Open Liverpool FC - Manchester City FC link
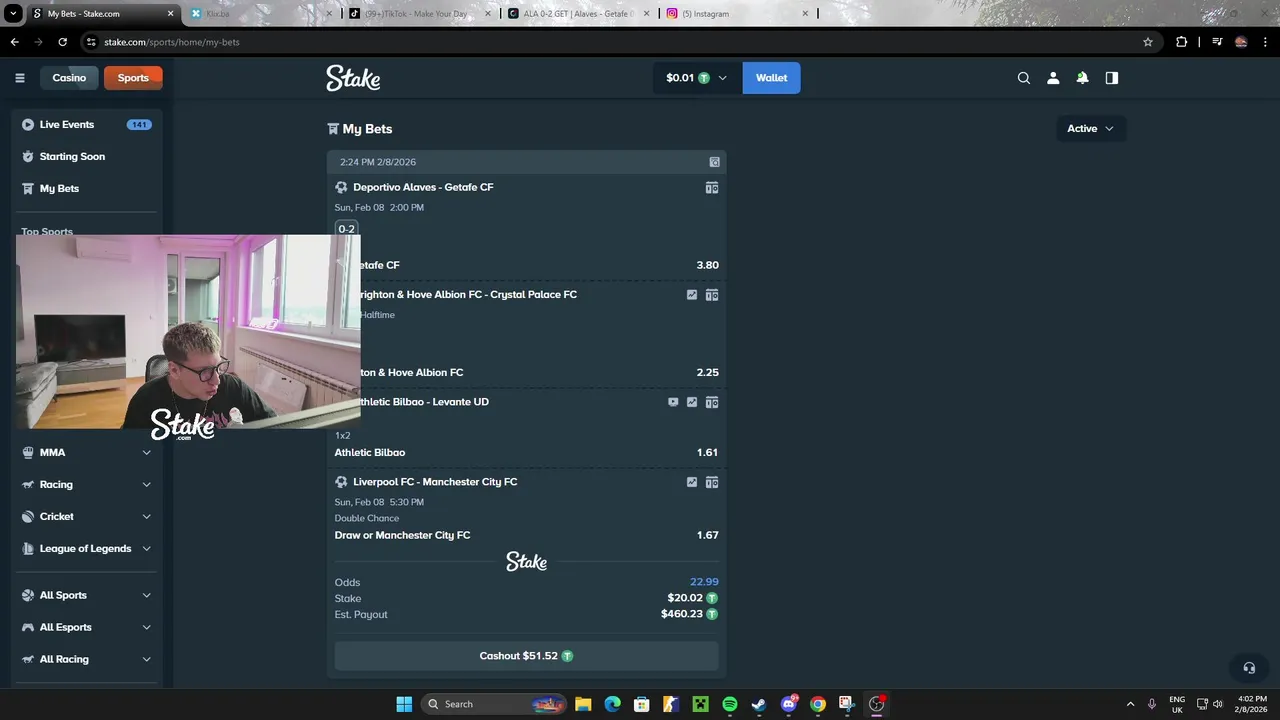This screenshot has height=720, width=1280. [x=435, y=482]
